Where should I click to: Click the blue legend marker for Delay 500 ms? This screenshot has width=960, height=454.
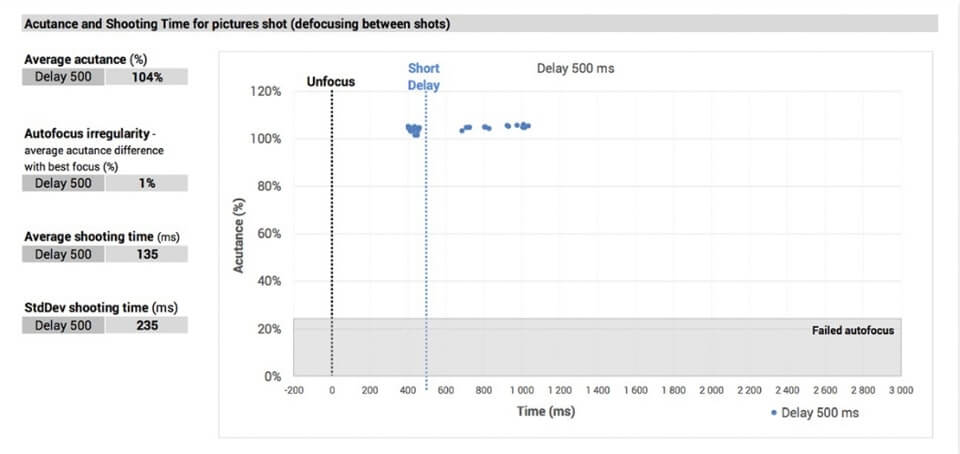[773, 412]
